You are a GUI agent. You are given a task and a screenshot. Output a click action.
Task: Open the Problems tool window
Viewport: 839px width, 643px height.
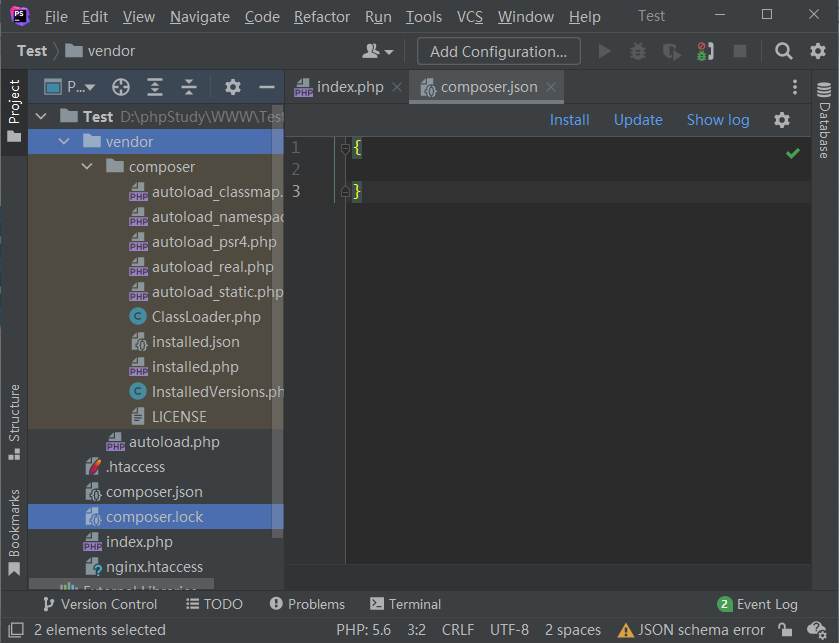[308, 604]
